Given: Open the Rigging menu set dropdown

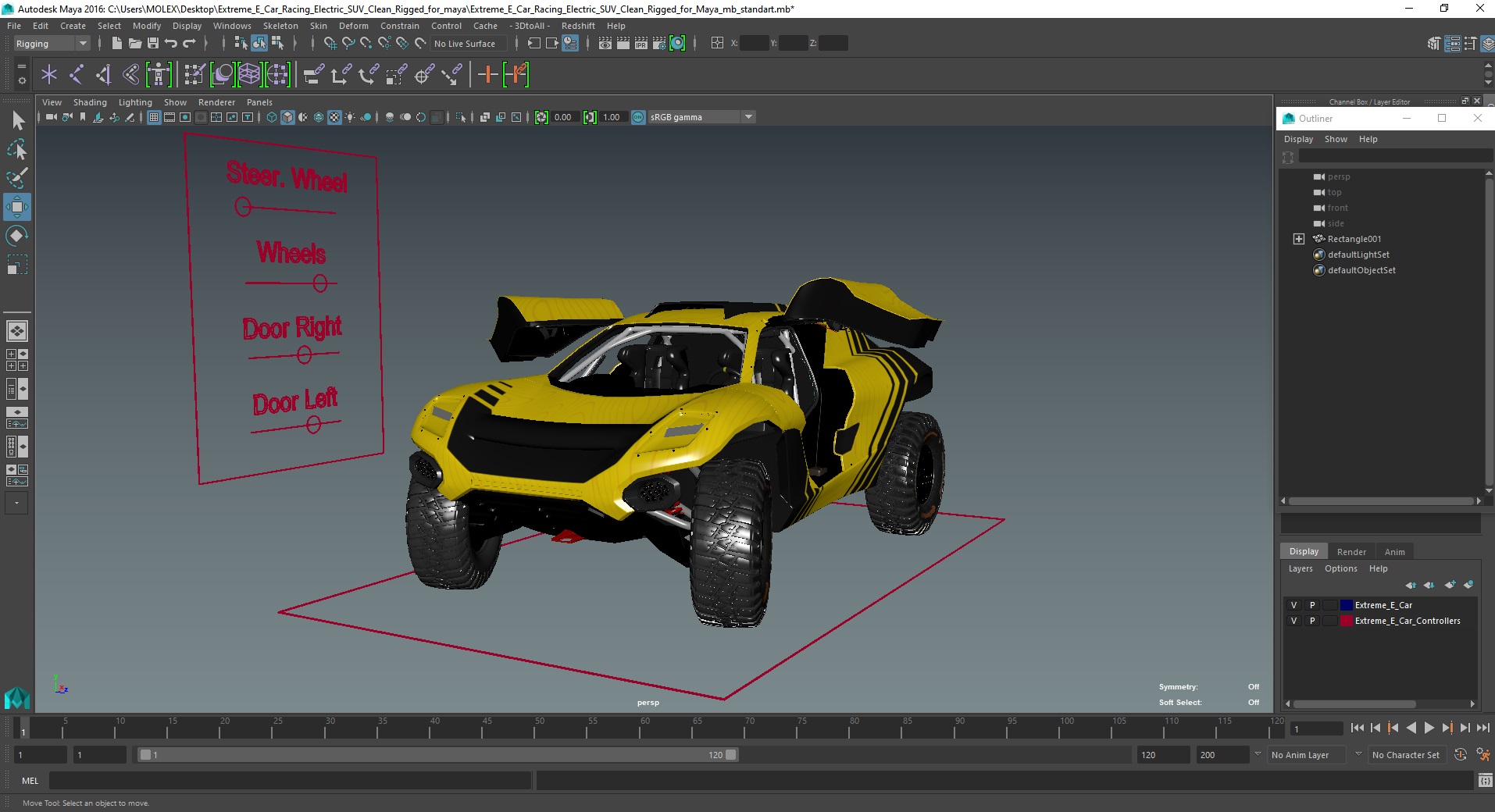Looking at the screenshot, I should tap(52, 44).
